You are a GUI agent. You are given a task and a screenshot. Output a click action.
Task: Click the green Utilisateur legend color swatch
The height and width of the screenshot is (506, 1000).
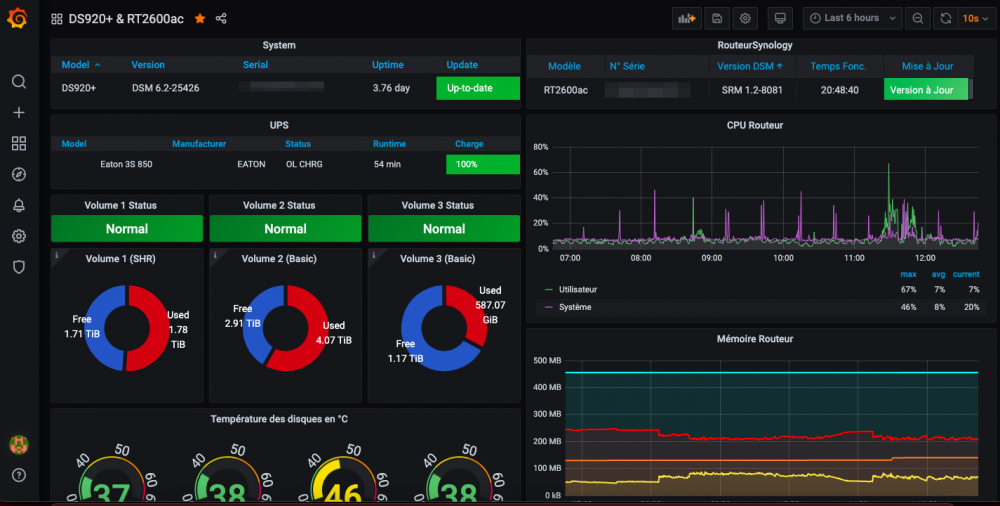548,289
